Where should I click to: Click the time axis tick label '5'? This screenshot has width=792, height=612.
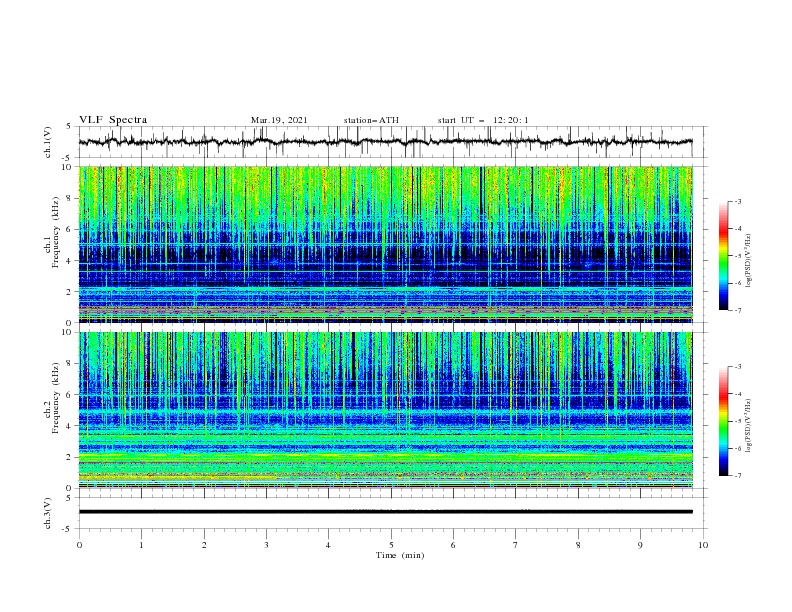tap(391, 545)
